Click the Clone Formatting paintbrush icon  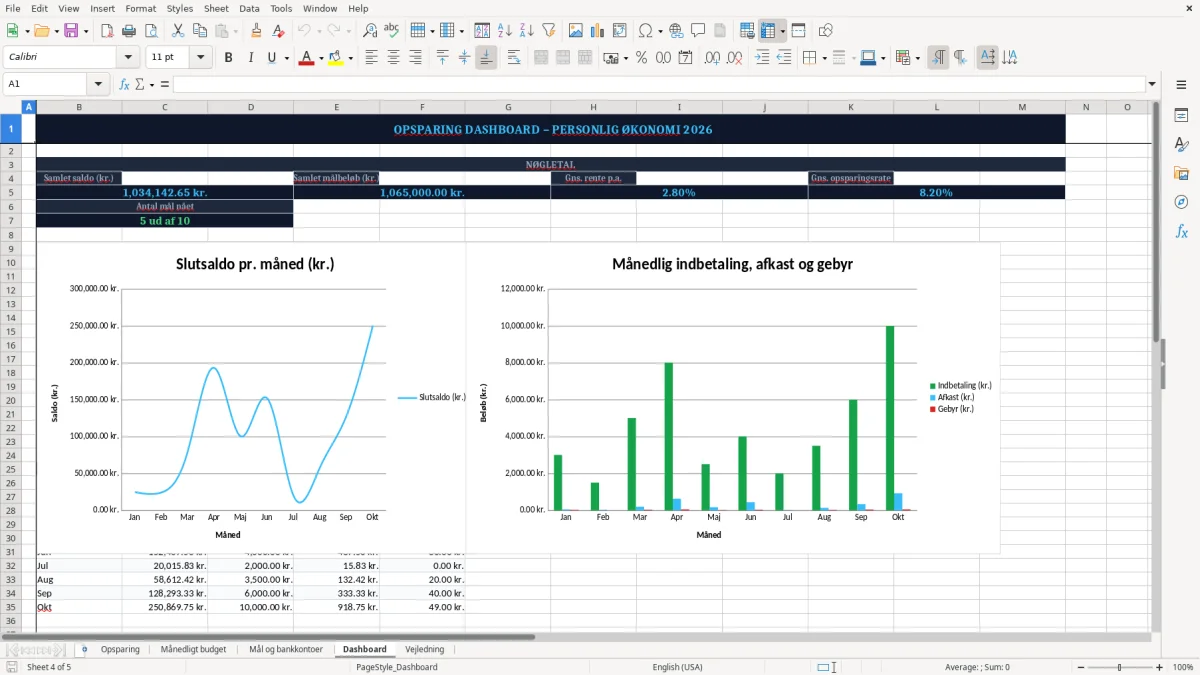[256, 30]
